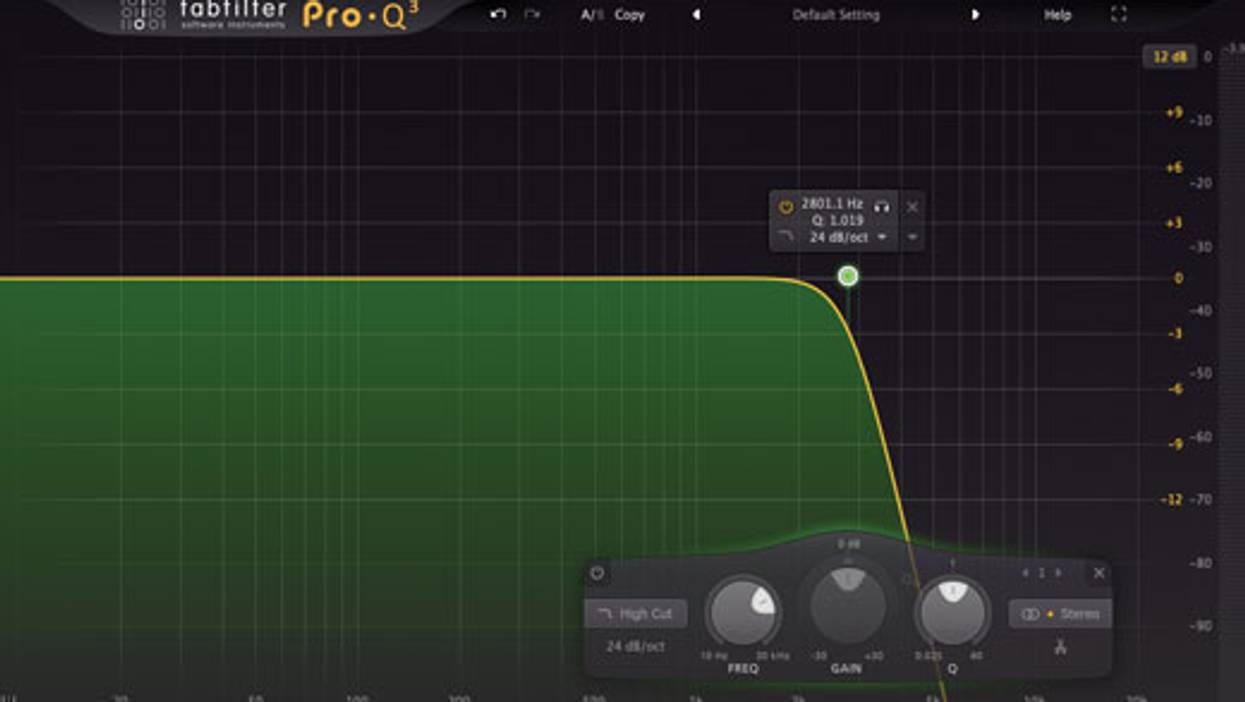Image resolution: width=1245 pixels, height=702 pixels.
Task: Click the 2801.1 Hz frequency value
Action: point(832,204)
